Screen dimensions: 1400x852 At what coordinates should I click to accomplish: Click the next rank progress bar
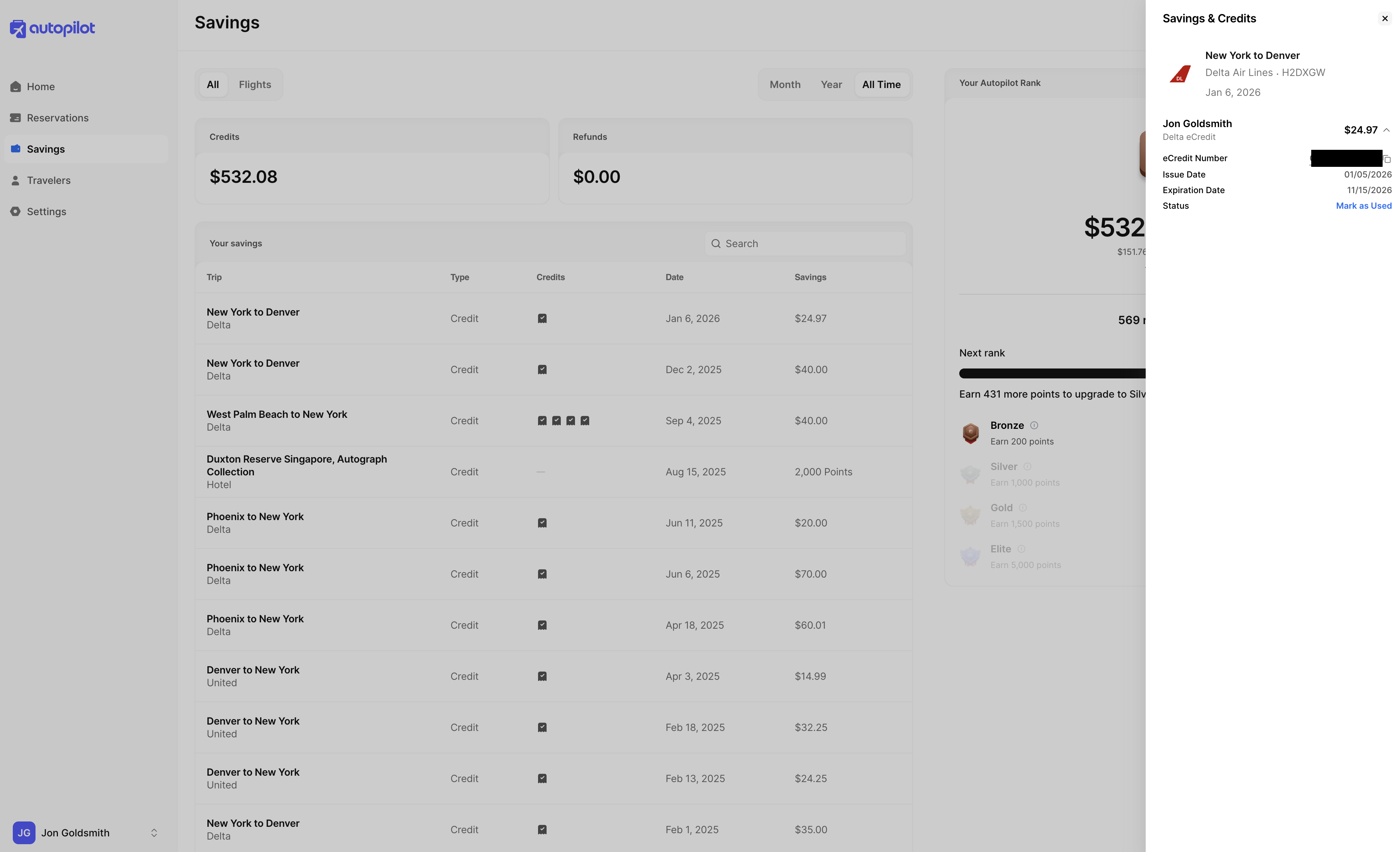1052,373
